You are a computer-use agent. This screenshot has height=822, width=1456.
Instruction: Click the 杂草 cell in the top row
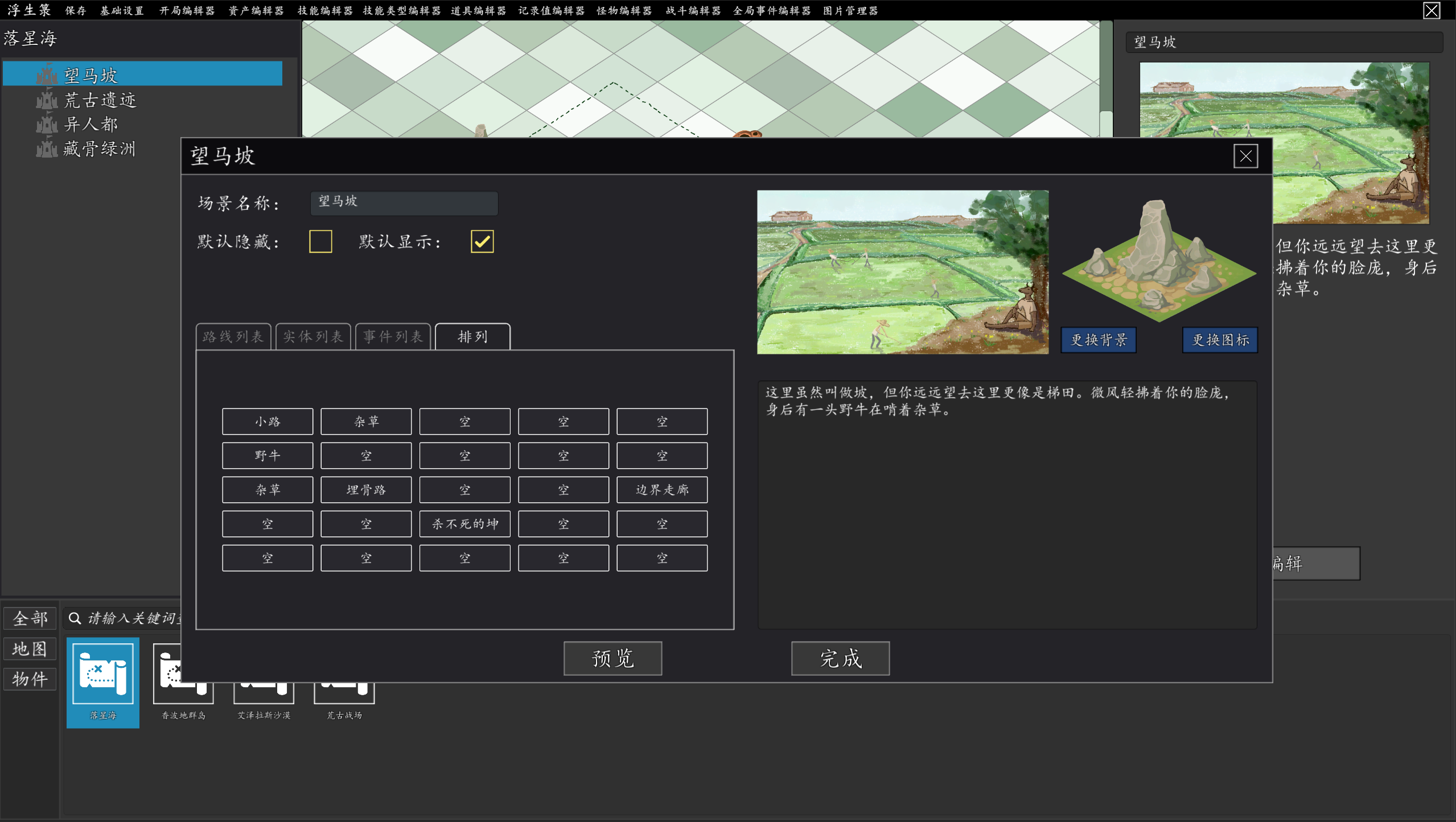(x=366, y=422)
